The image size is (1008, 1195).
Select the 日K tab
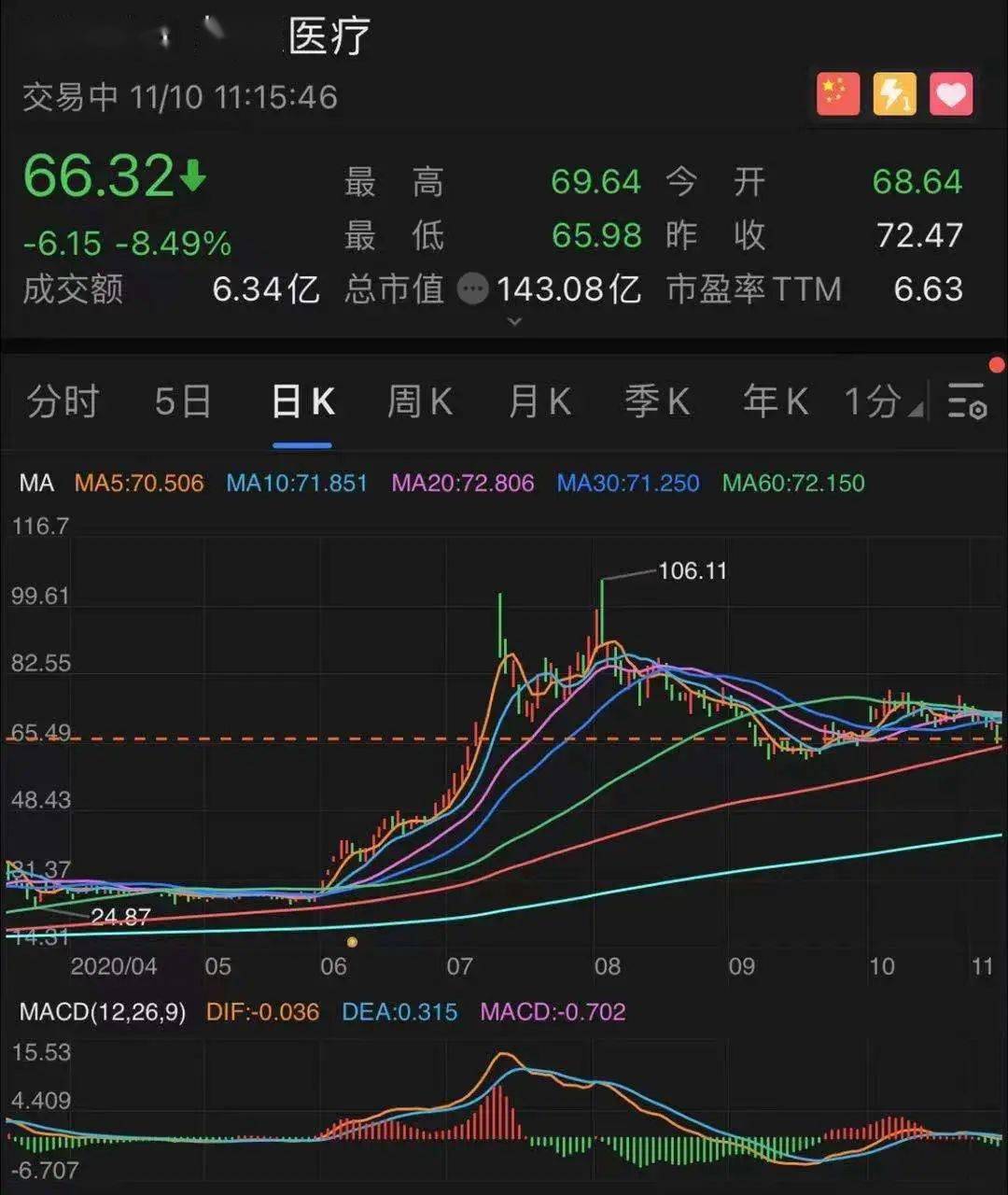(x=302, y=401)
